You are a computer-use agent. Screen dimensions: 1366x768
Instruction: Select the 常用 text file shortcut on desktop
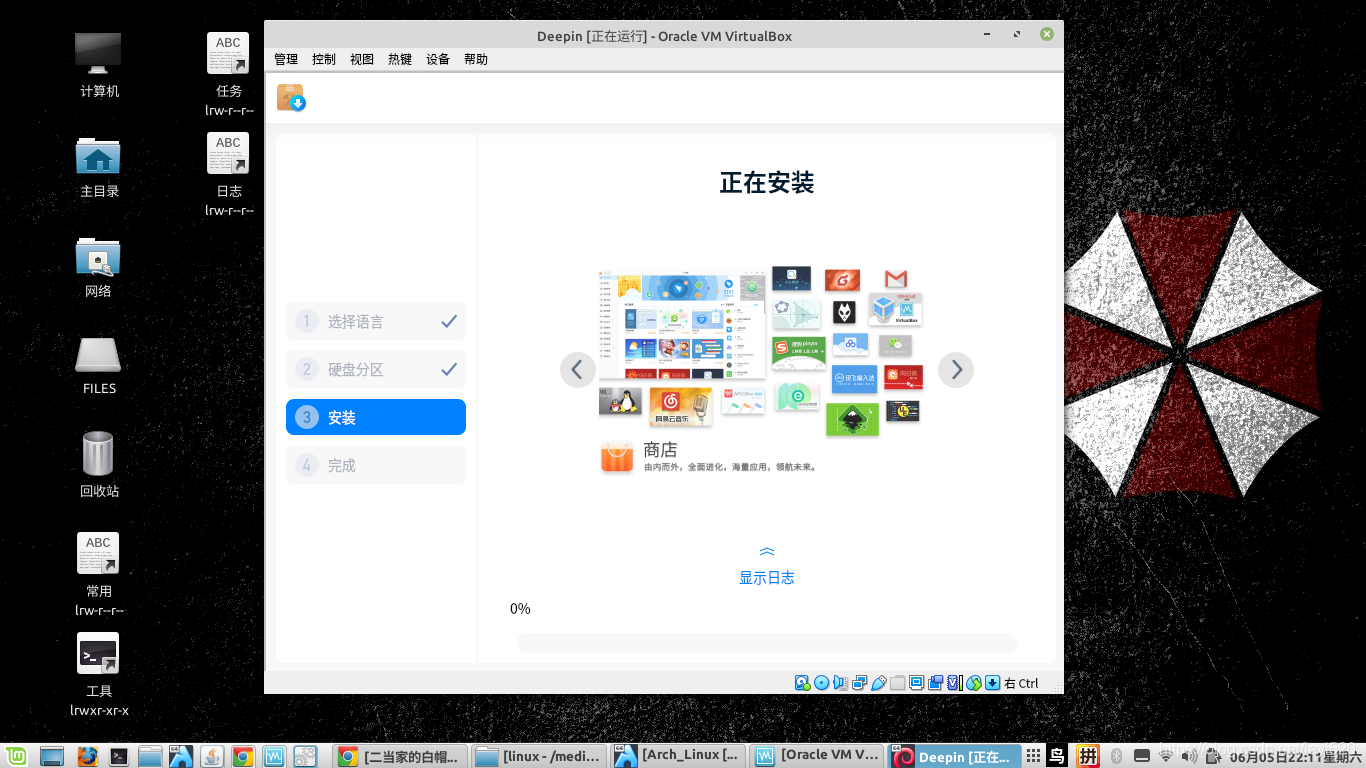(99, 574)
